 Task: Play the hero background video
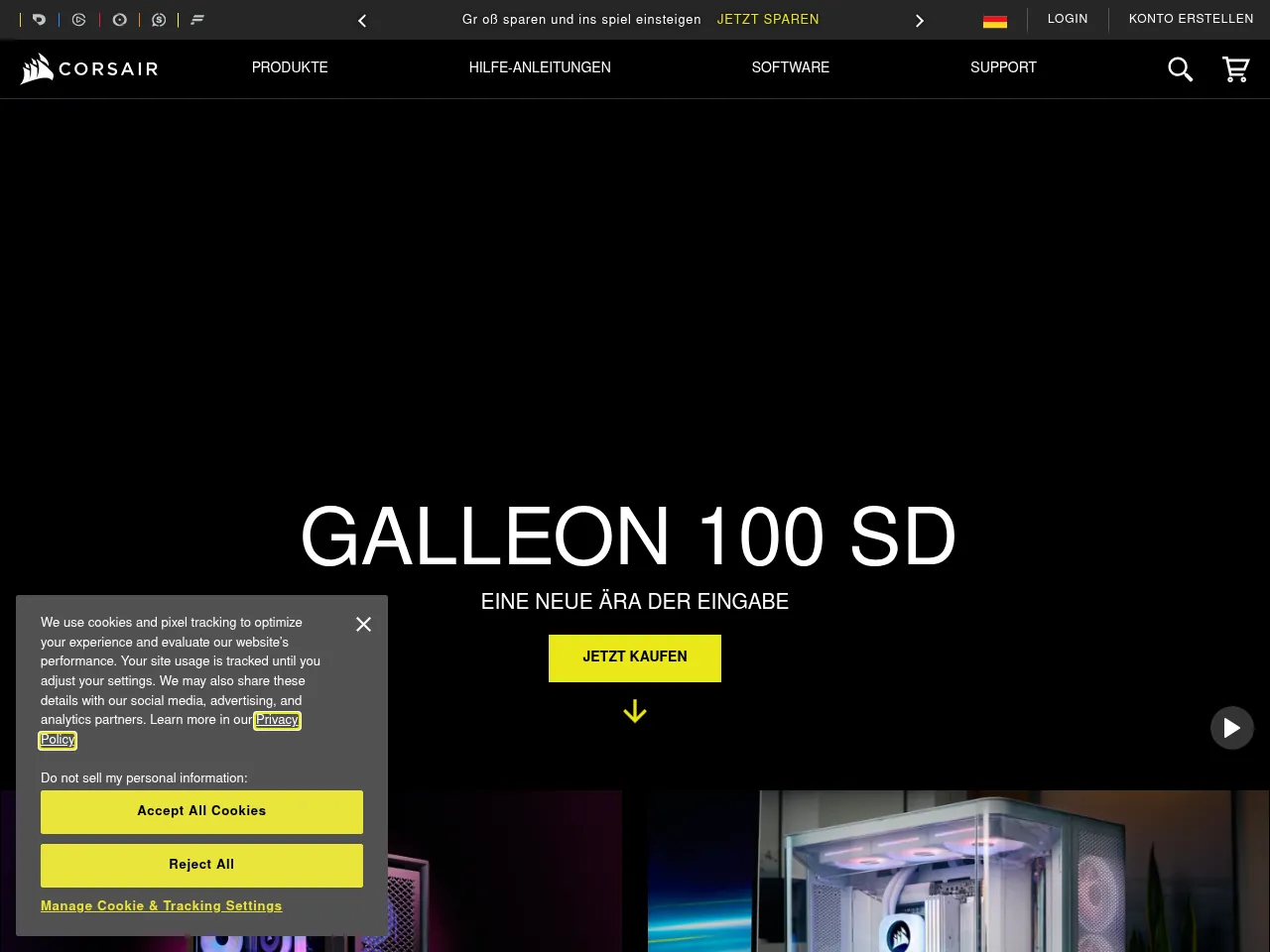click(1231, 728)
